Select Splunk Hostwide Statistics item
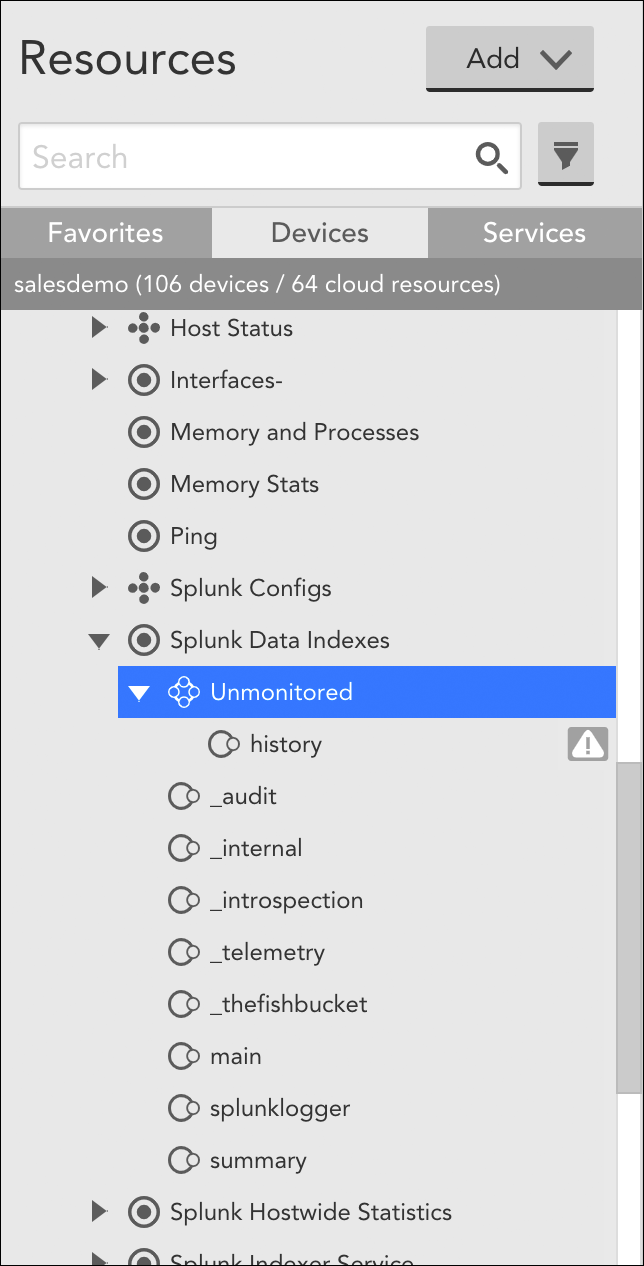The height and width of the screenshot is (1266, 644). 311,1212
